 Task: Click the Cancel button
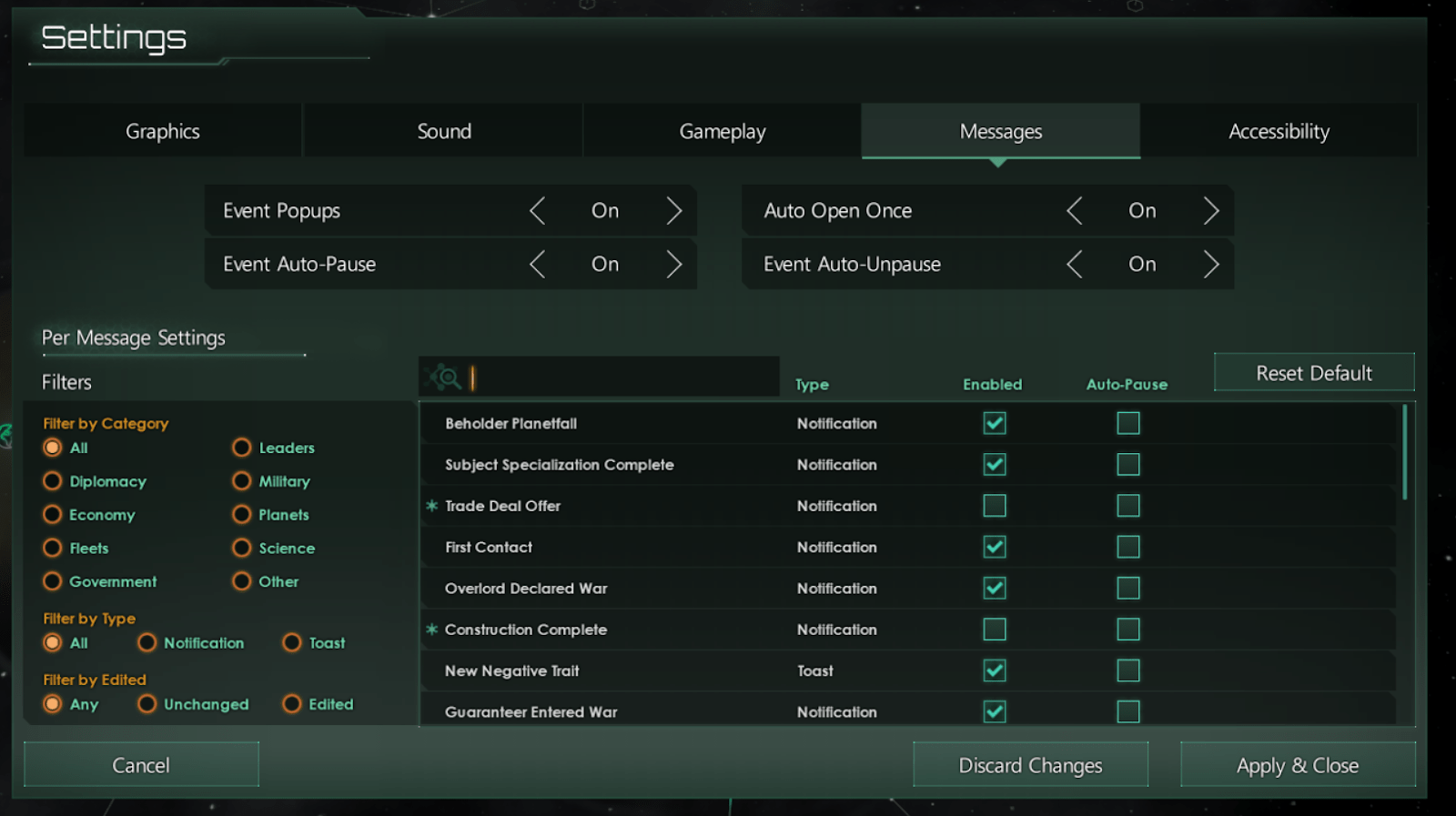coord(141,765)
